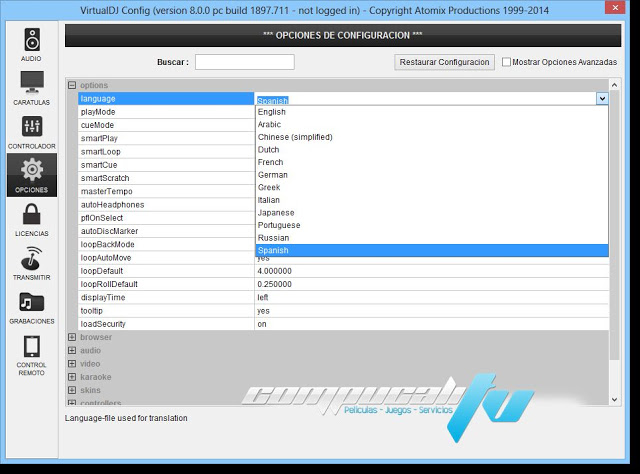Choose French from the language list
The width and height of the screenshot is (640, 474).
tap(432, 162)
